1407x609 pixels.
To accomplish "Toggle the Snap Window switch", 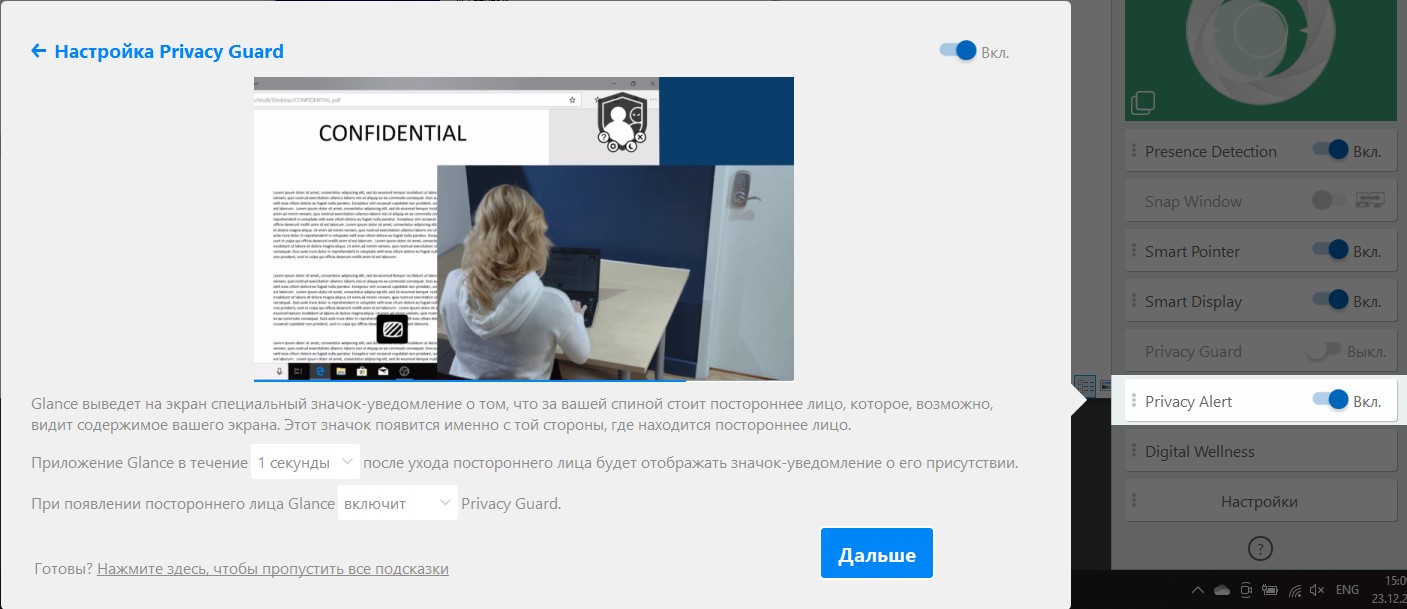I will [x=1329, y=201].
